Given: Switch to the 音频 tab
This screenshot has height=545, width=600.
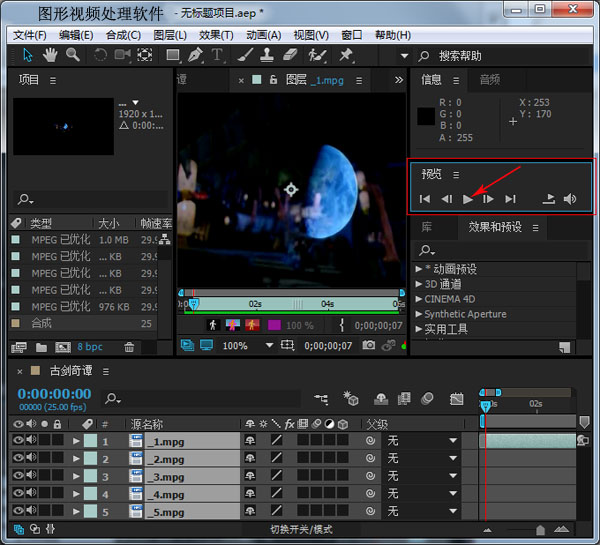Looking at the screenshot, I should [490, 80].
